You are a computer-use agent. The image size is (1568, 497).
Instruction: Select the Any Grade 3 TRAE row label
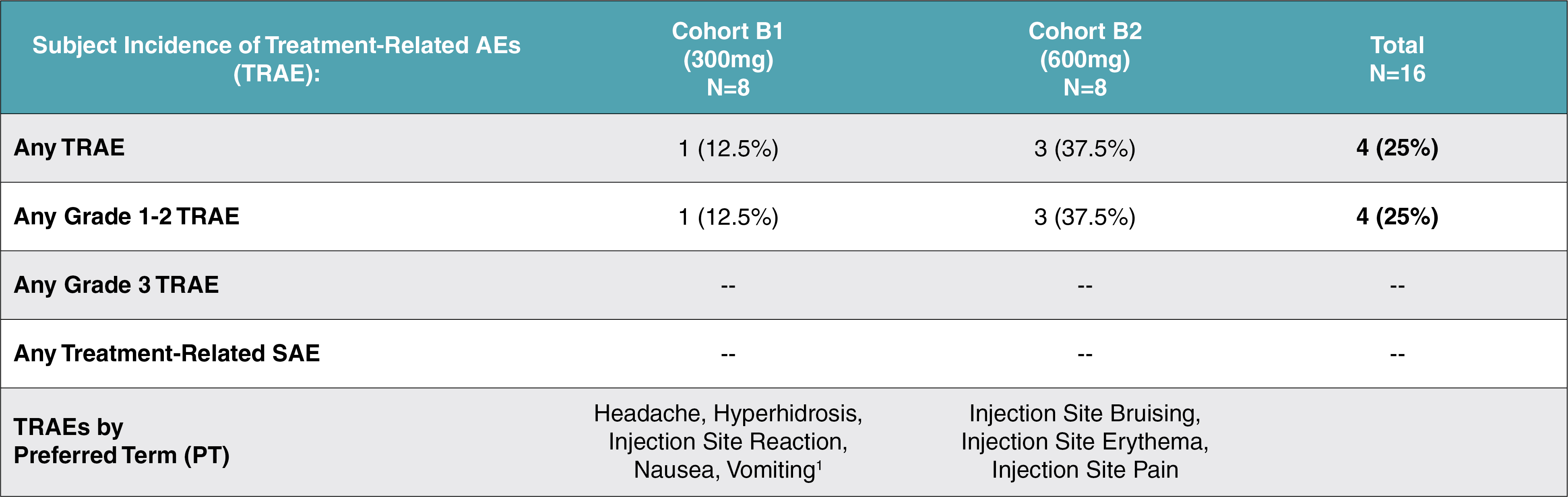click(x=116, y=285)
